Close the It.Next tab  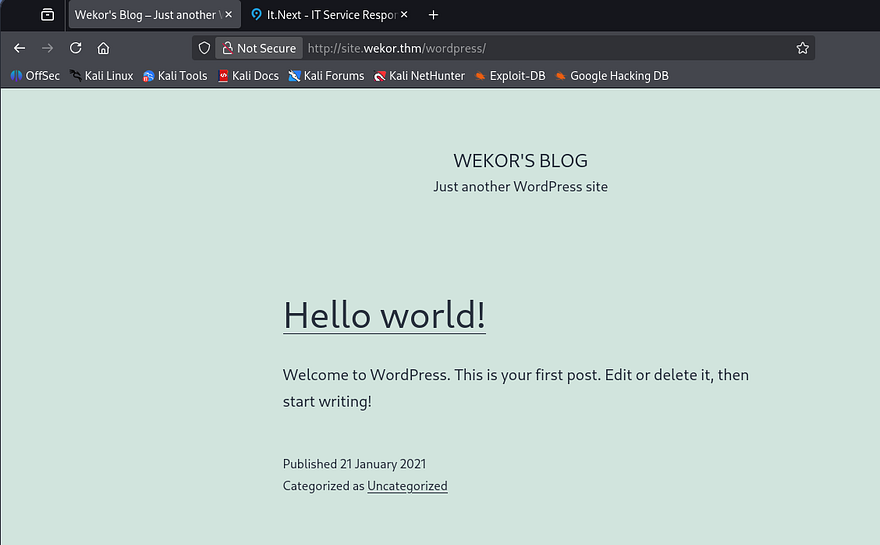coord(406,15)
